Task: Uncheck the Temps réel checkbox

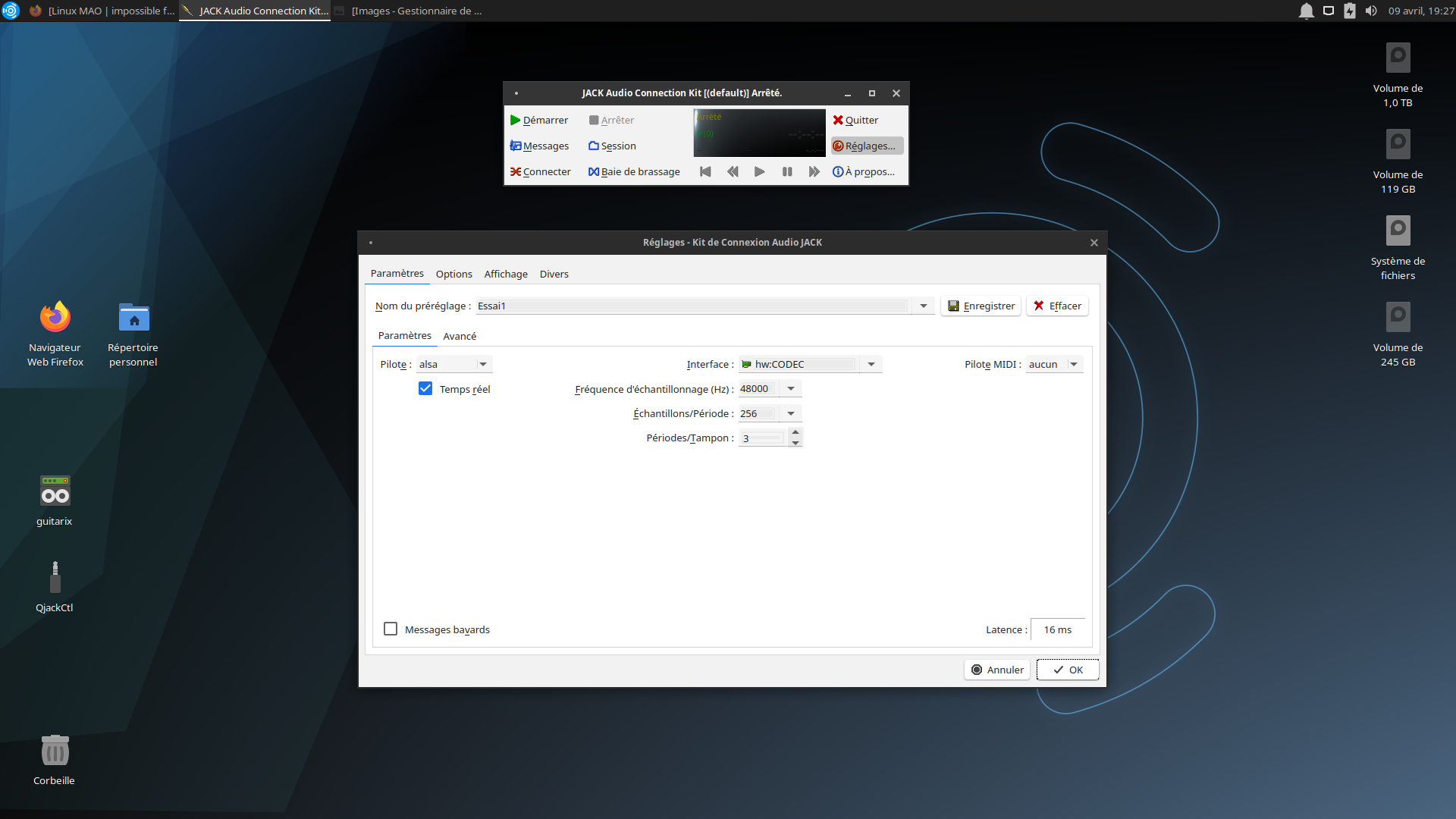Action: [425, 389]
